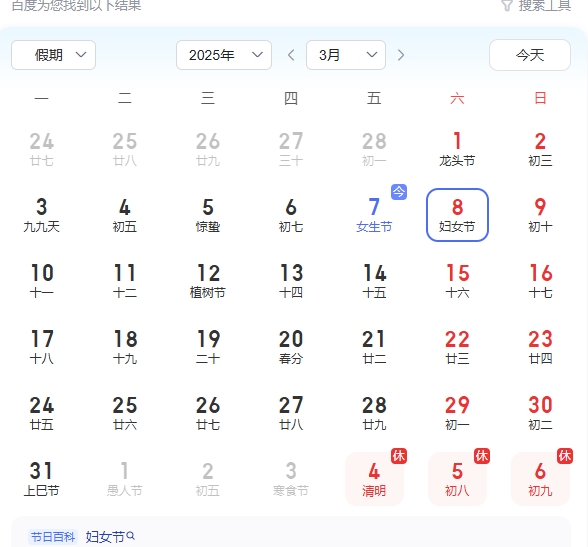Select today March 7 女生节
The image size is (588, 547).
[x=374, y=215]
